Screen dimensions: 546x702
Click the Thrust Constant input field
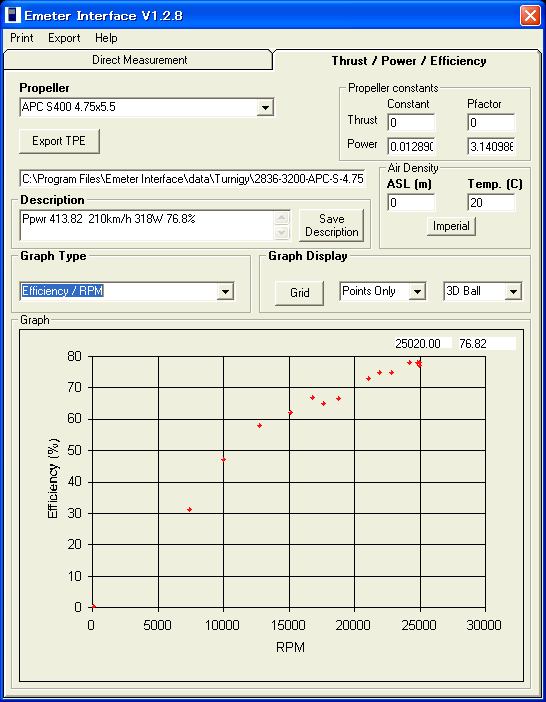point(411,122)
